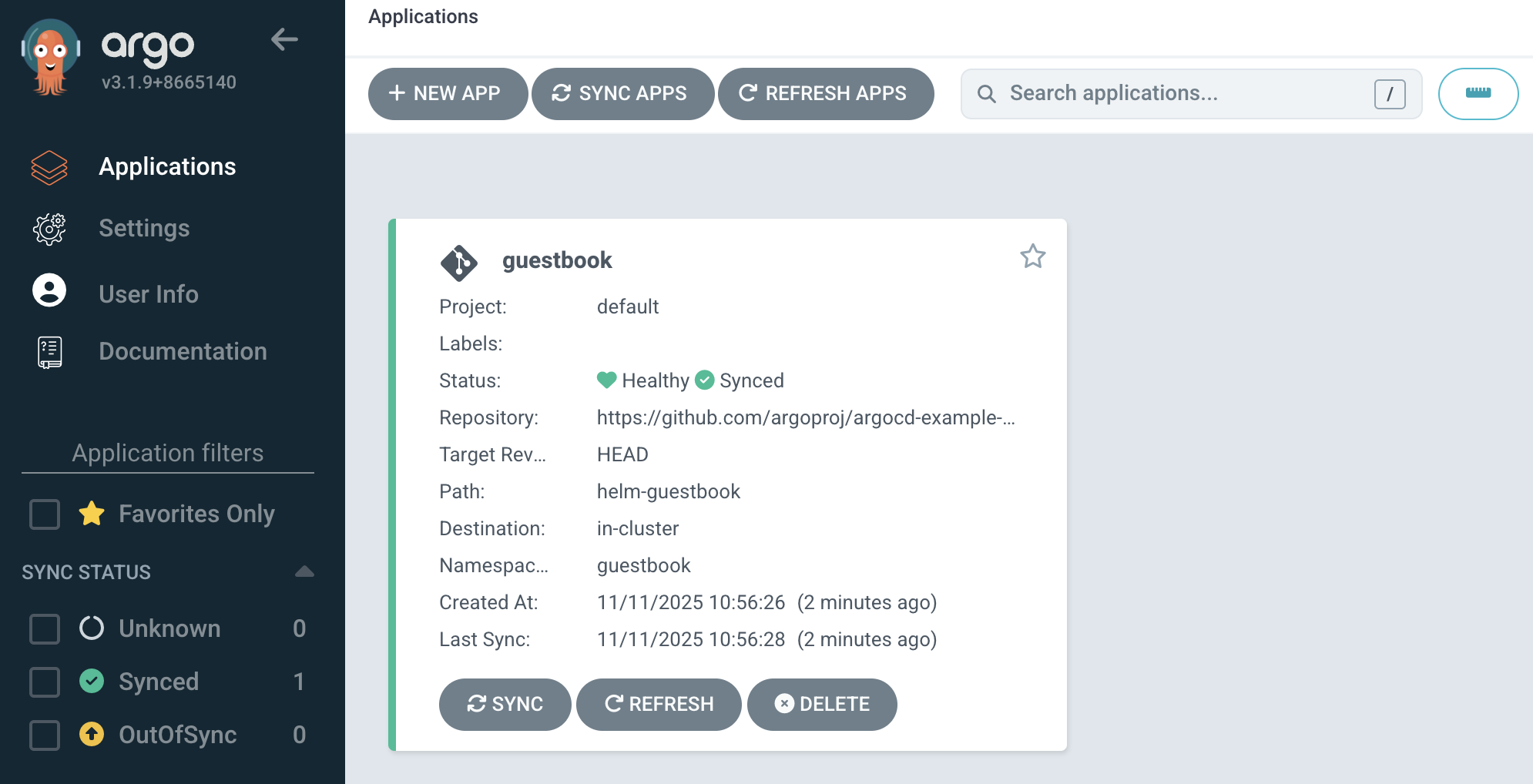Enable the Favorites Only checkbox
This screenshot has height=784, width=1533.
(x=45, y=514)
